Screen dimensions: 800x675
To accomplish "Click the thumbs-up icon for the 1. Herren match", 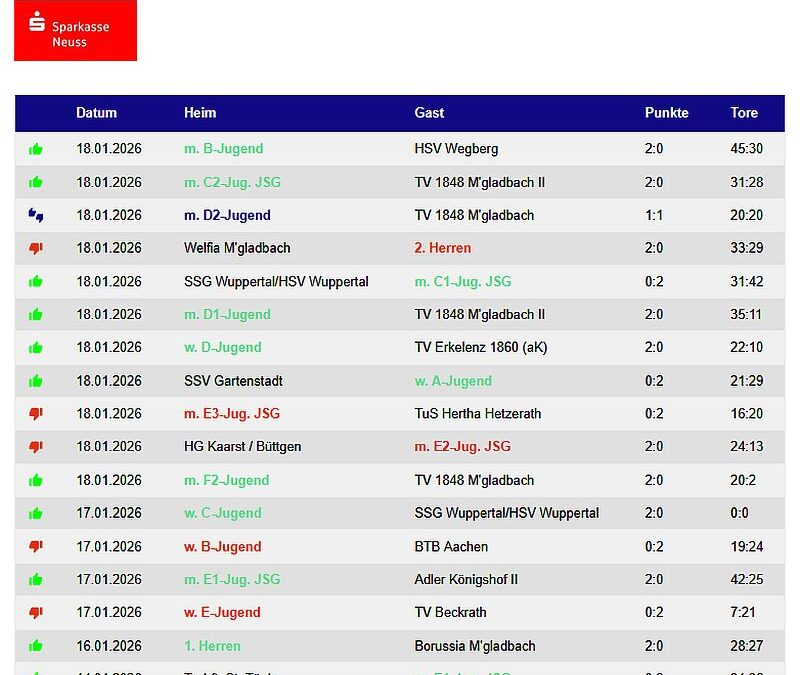I will pyautogui.click(x=36, y=646).
